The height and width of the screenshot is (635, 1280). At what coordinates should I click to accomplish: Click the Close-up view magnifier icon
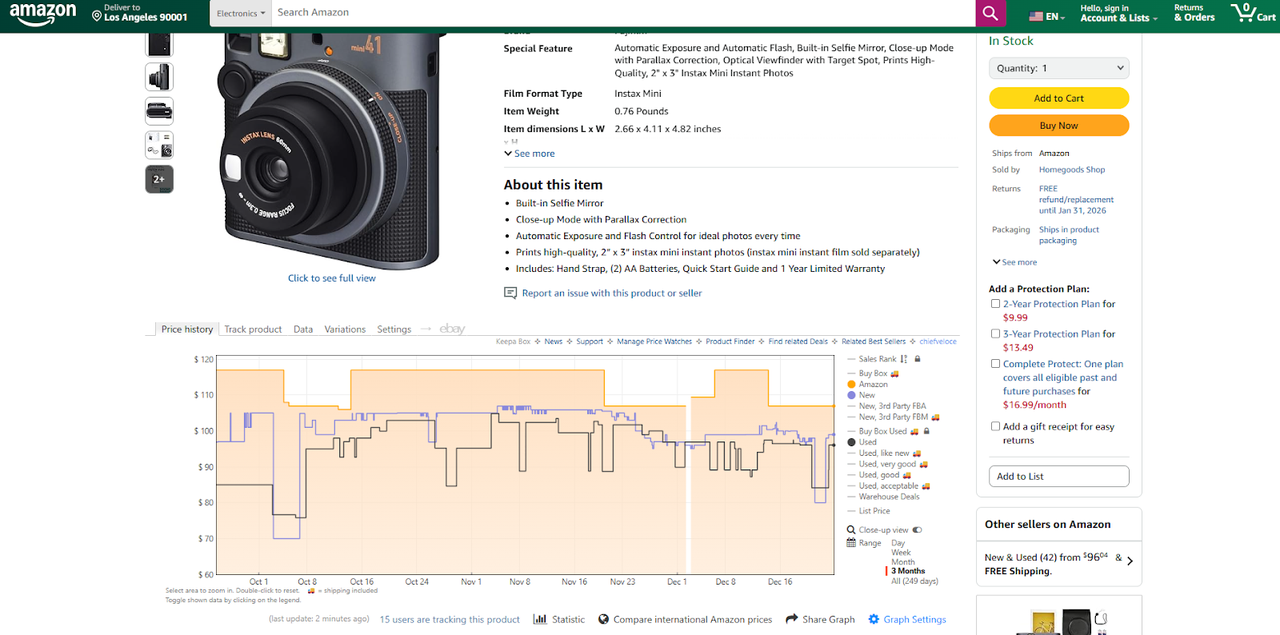coord(849,528)
